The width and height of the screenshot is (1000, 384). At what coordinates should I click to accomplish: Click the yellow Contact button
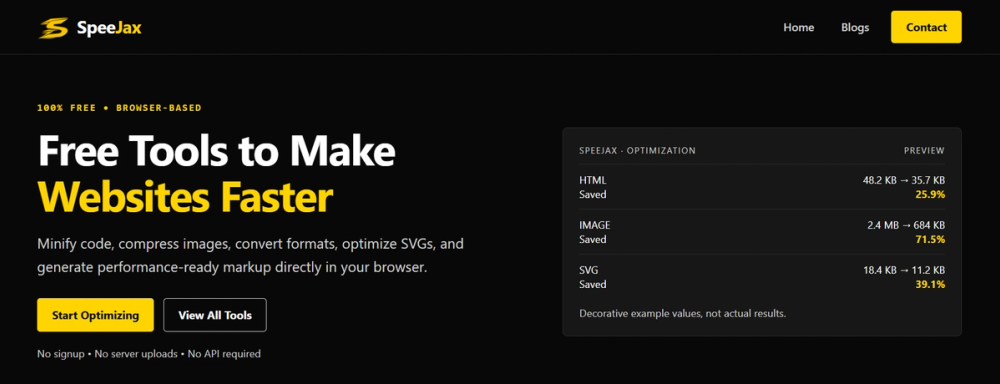(926, 27)
